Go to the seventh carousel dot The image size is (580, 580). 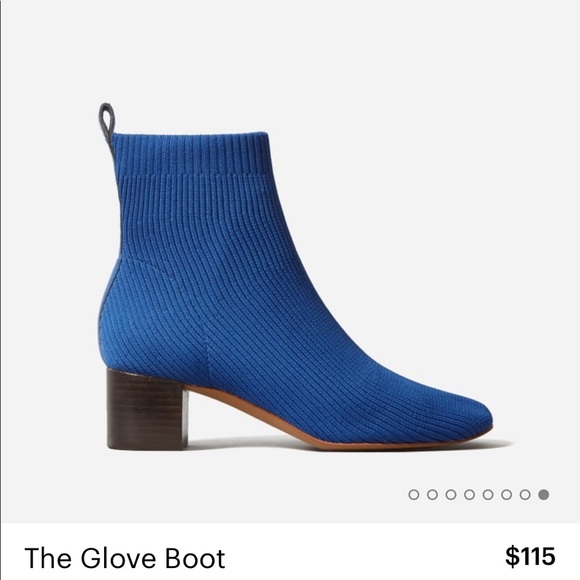coord(525,495)
